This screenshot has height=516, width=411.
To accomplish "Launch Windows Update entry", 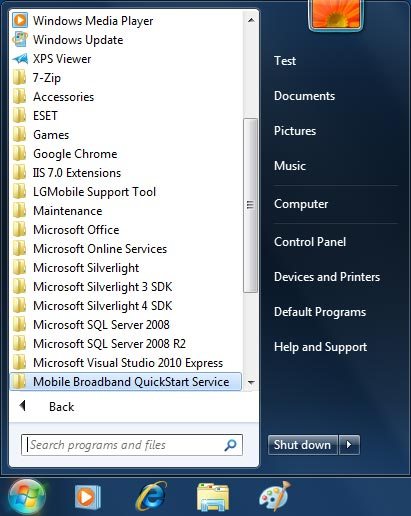I will [126, 40].
